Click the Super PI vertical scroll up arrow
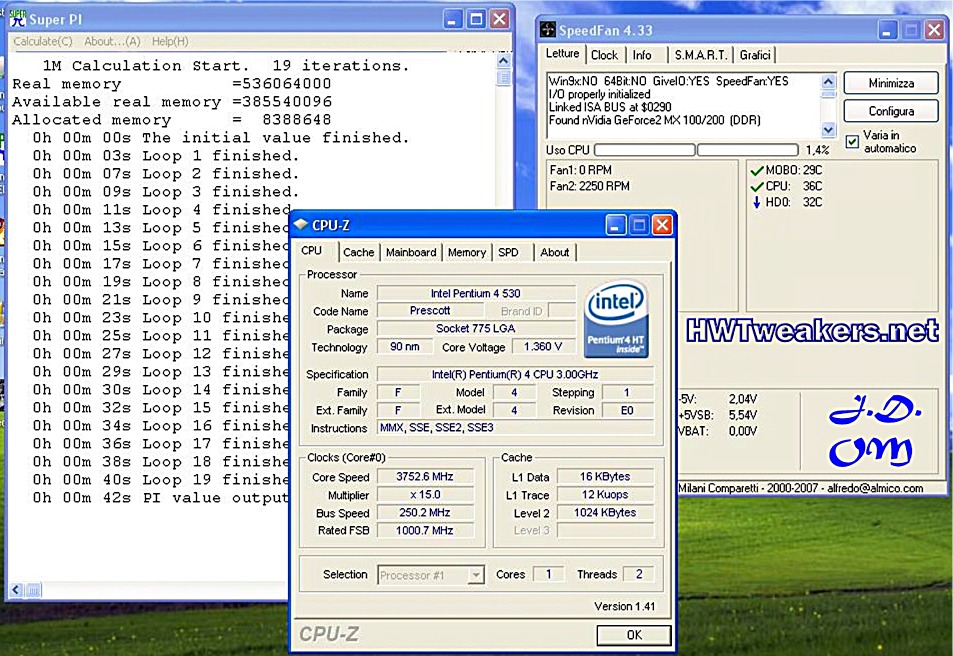The height and width of the screenshot is (656, 953). 503,61
